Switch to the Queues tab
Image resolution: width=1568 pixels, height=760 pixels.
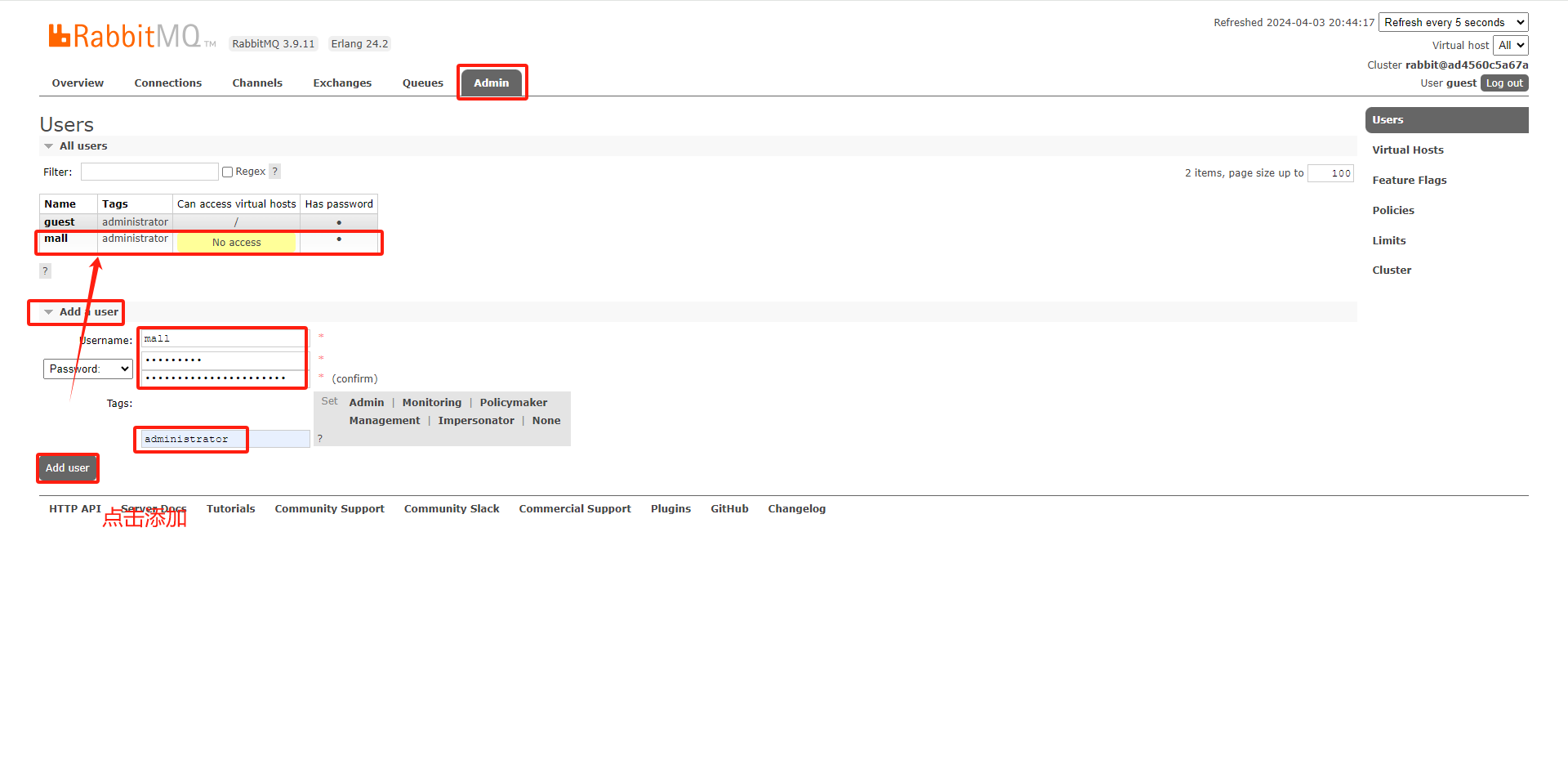coord(422,83)
